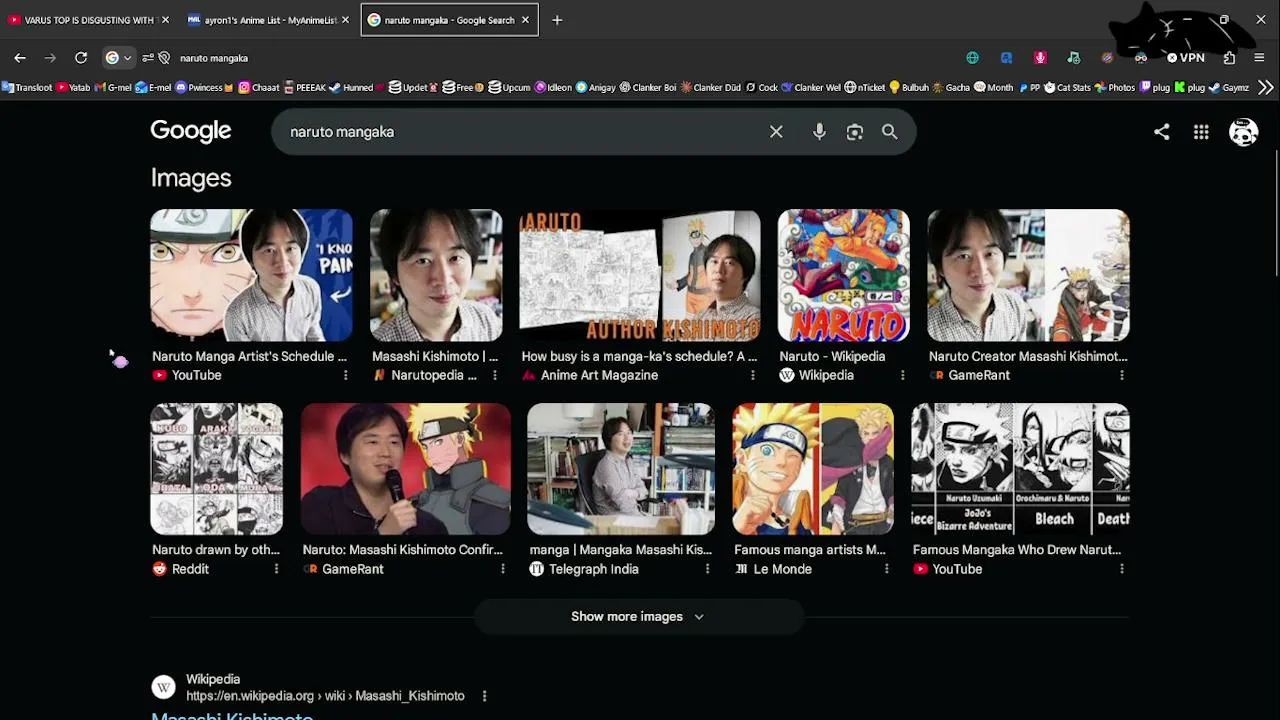Open more options for the Reddit result

pyautogui.click(x=276, y=569)
